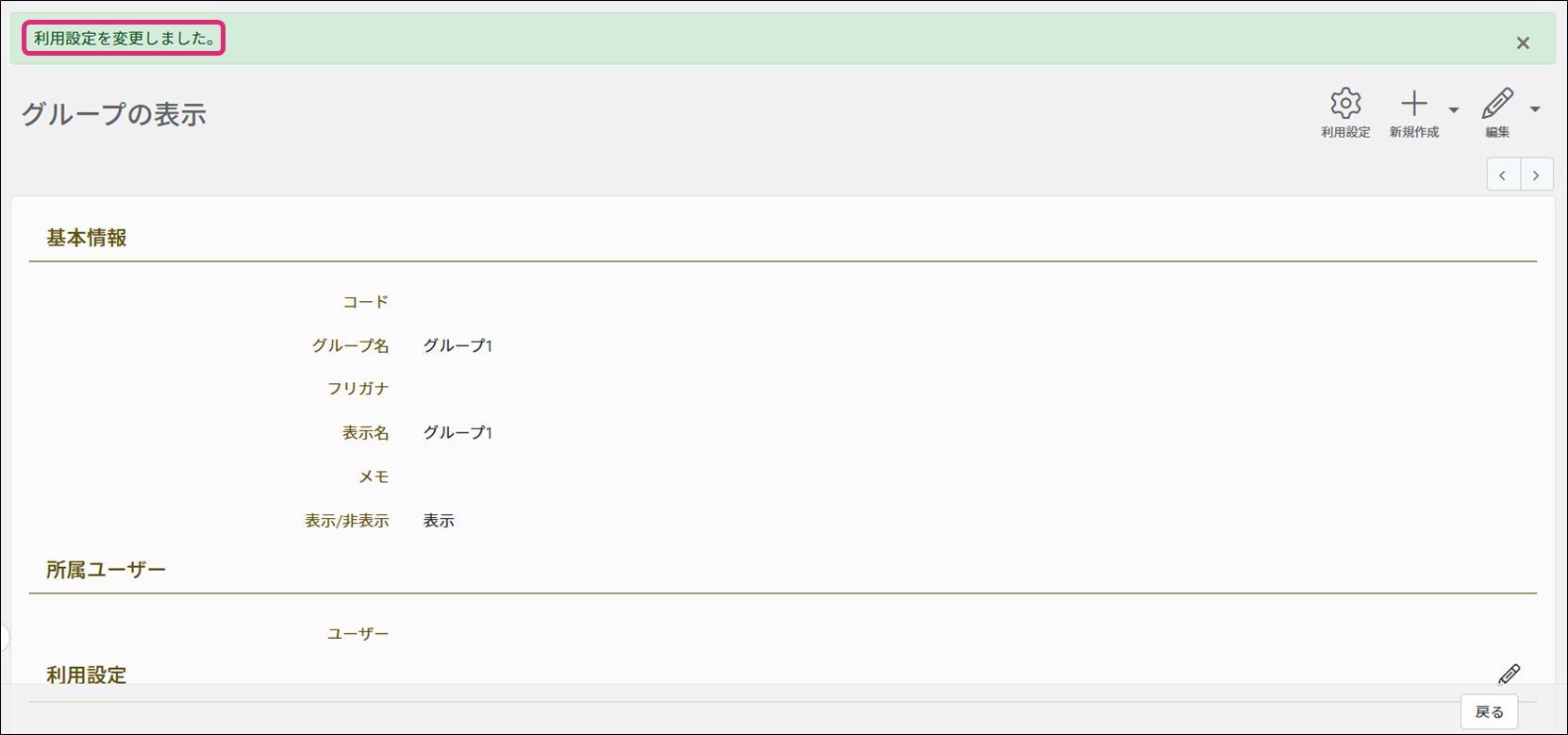Image resolution: width=1568 pixels, height=735 pixels.
Task: Select the 表示名 value グループ1
Action: [x=458, y=432]
